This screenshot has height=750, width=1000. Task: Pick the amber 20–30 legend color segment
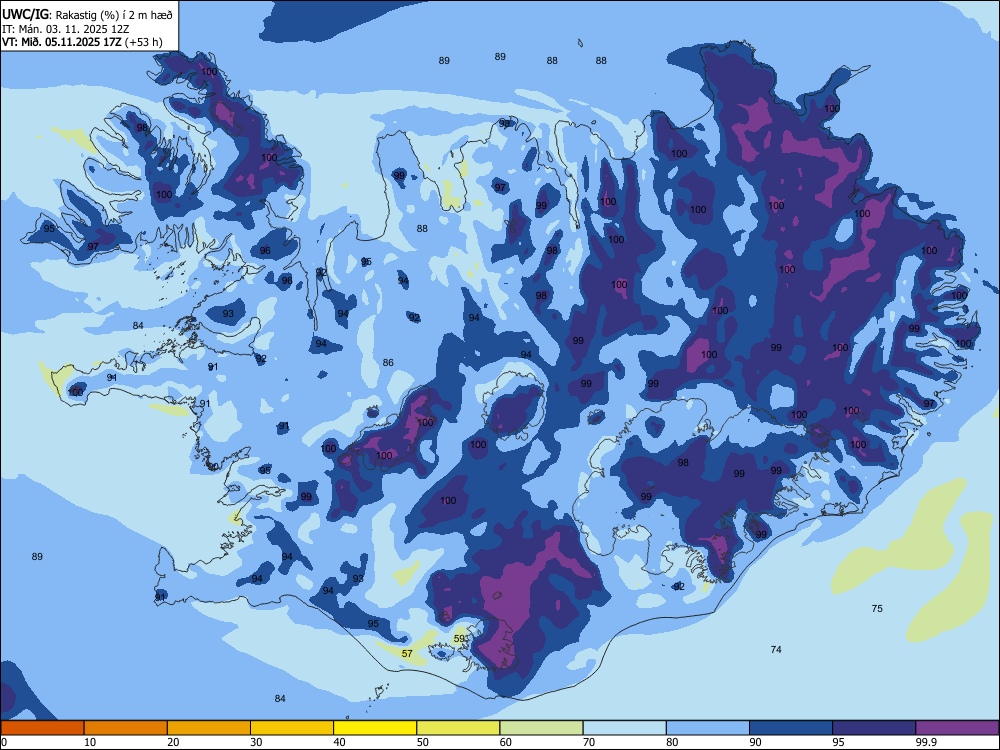pos(209,728)
